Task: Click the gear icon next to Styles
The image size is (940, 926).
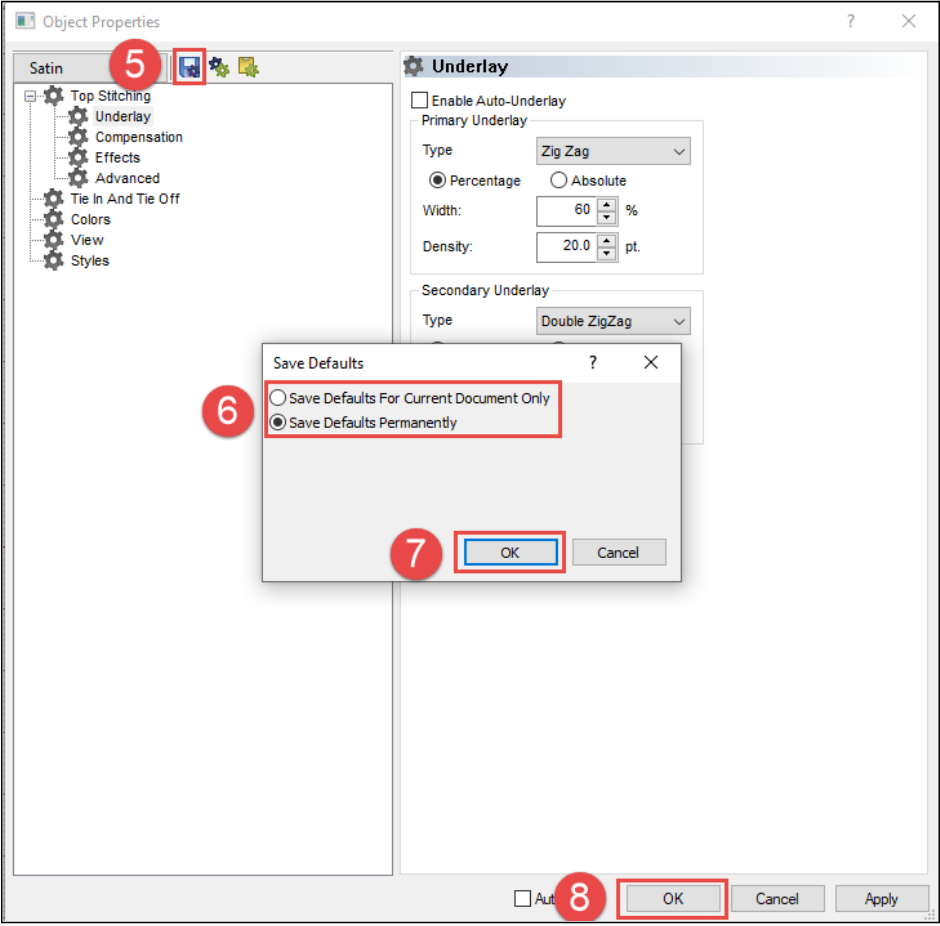Action: click(x=51, y=260)
